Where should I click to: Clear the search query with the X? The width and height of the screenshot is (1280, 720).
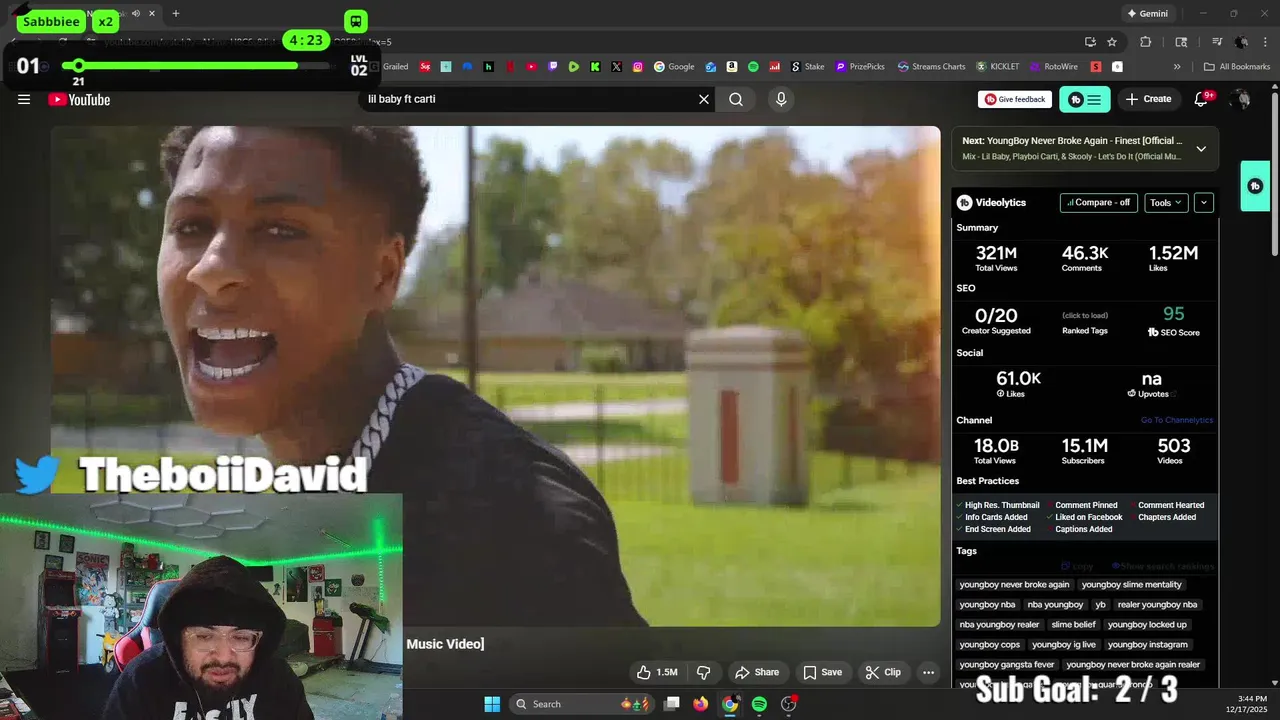[704, 99]
